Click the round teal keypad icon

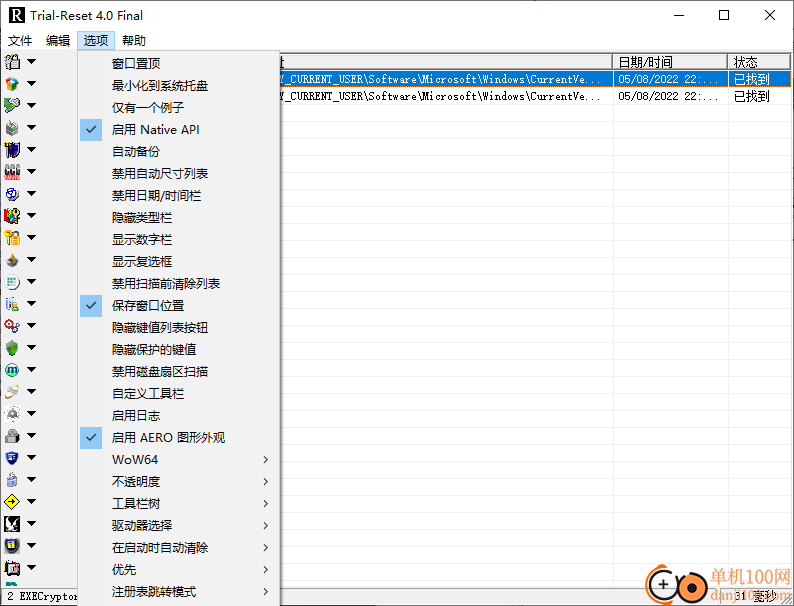12,281
